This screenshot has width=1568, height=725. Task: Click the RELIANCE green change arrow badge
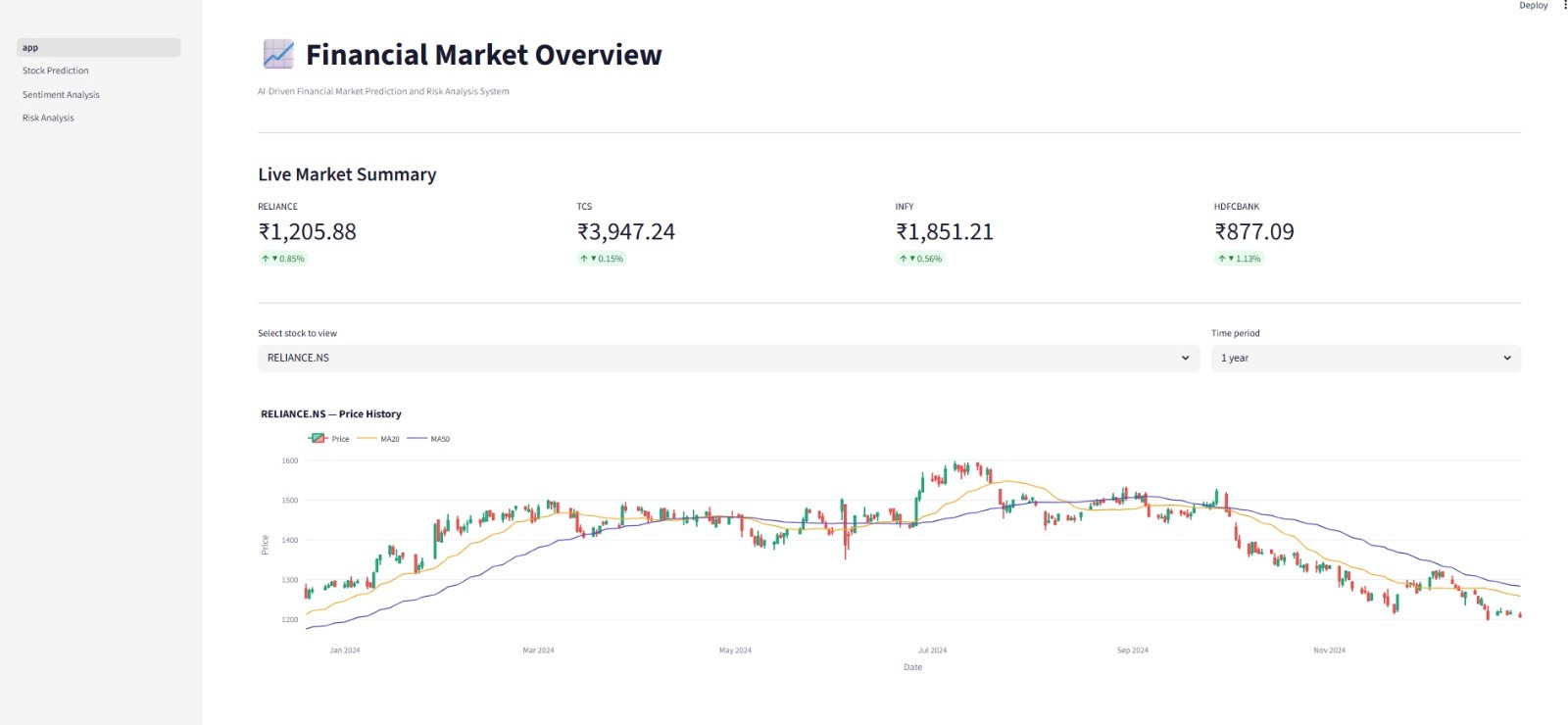point(282,259)
